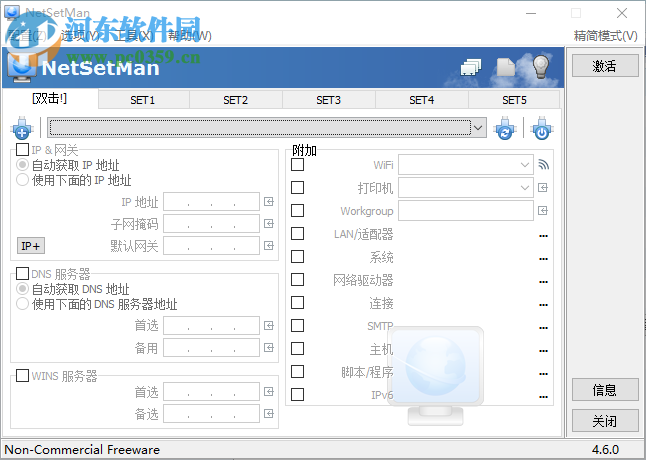This screenshot has height=460, width=646.
Task: Click the 激活 button
Action: (605, 66)
